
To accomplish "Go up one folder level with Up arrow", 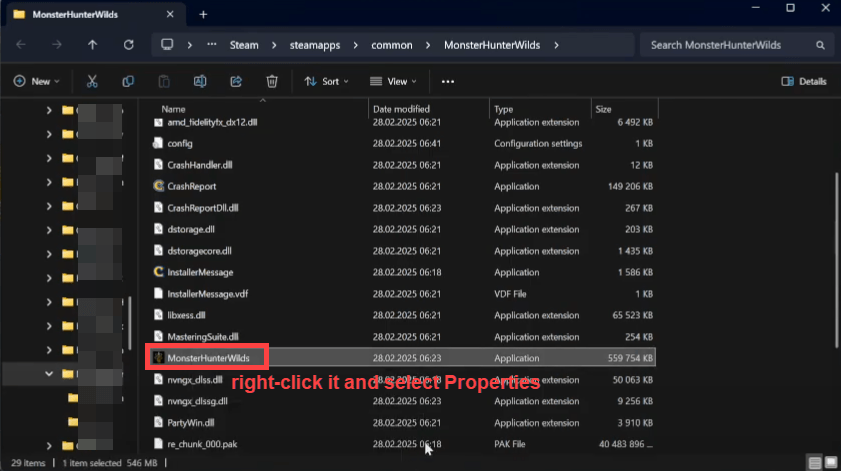I will (93, 45).
